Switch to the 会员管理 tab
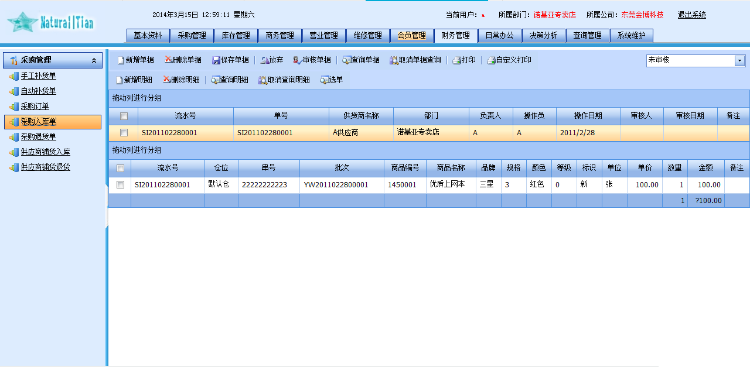Image resolution: width=750 pixels, height=367 pixels. (x=412, y=35)
